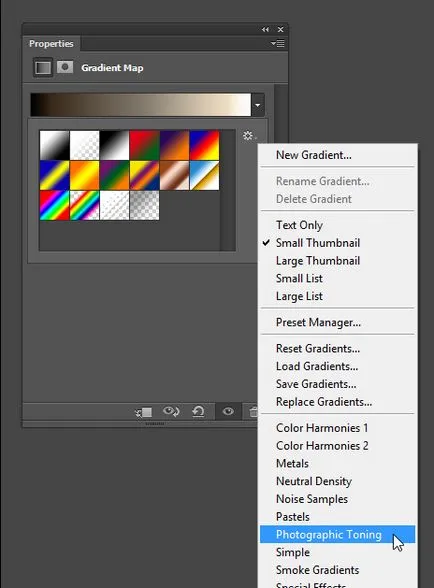Image resolution: width=434 pixels, height=588 pixels.
Task: Open the gradient picker dropdown arrow
Action: pyautogui.click(x=258, y=105)
